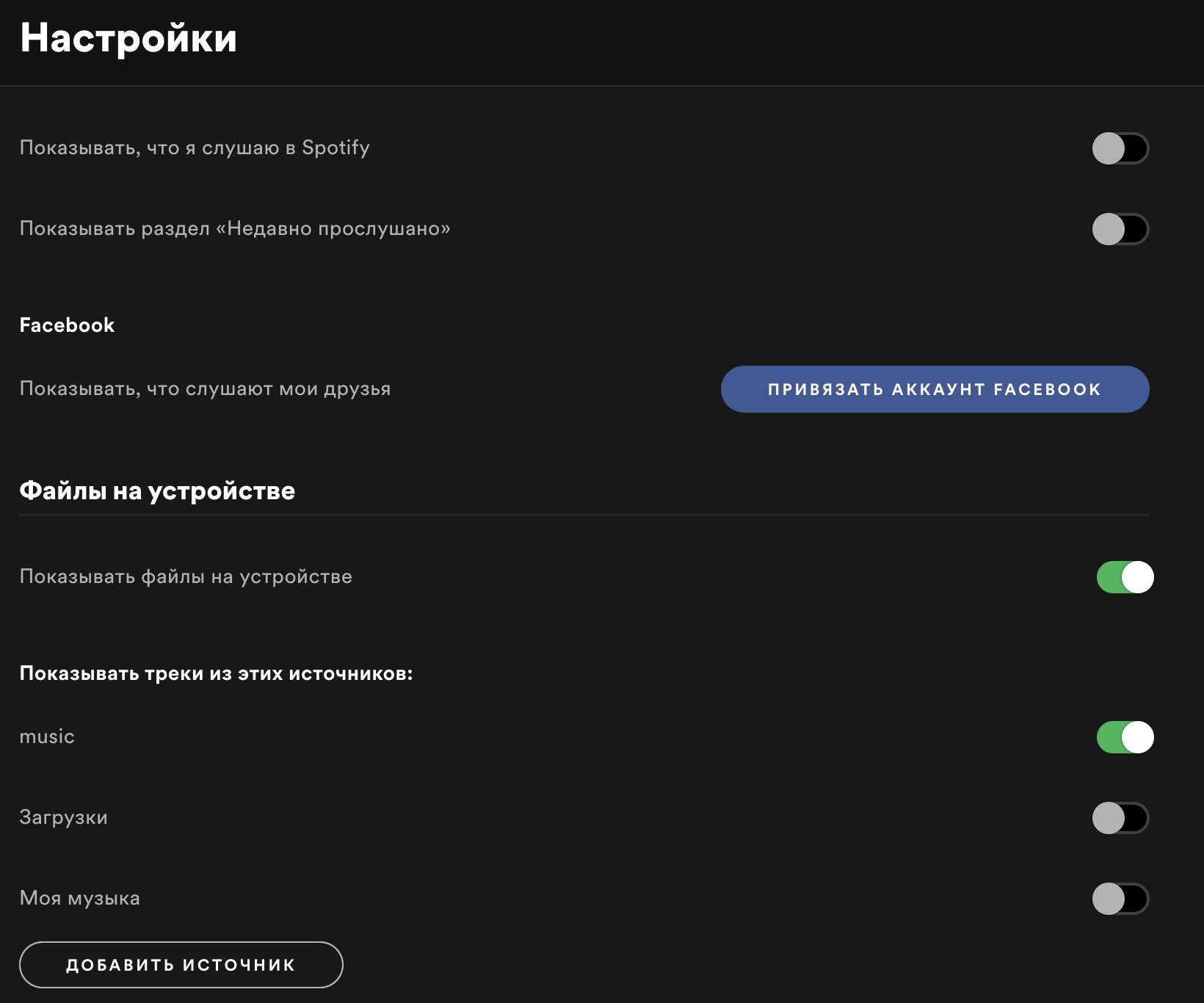Click the ДОБАВИТЬ ИСТОЧНИК button
1204x1003 pixels.
(181, 965)
